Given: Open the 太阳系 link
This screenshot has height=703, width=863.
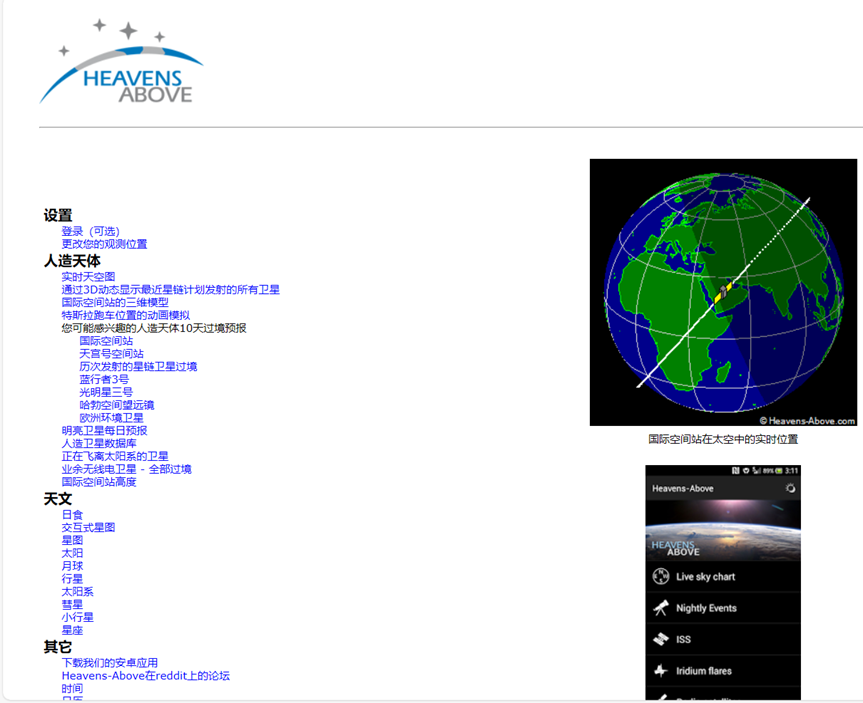Looking at the screenshot, I should (78, 592).
